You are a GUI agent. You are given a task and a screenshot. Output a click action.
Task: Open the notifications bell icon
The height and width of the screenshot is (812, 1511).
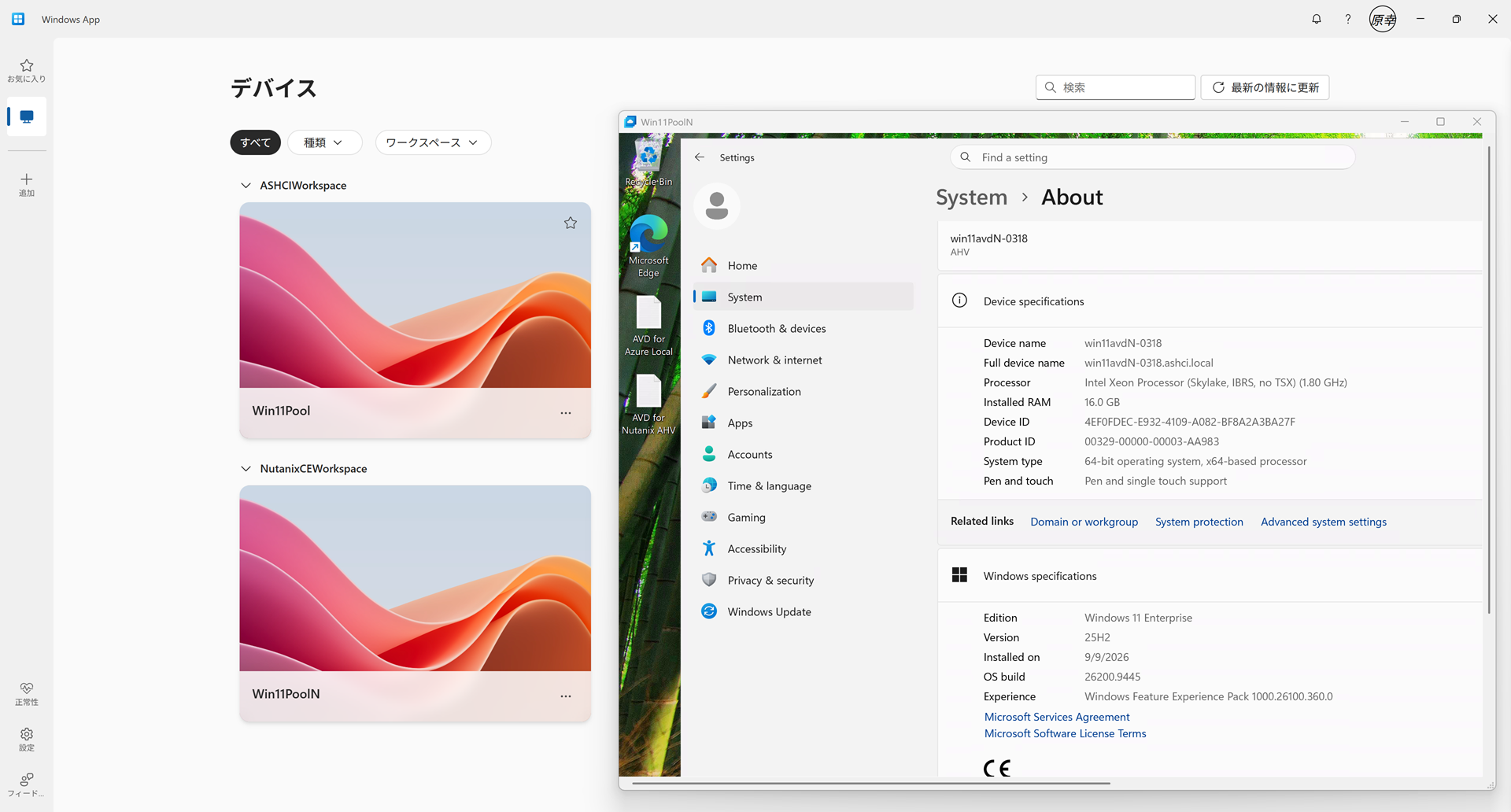[1317, 19]
